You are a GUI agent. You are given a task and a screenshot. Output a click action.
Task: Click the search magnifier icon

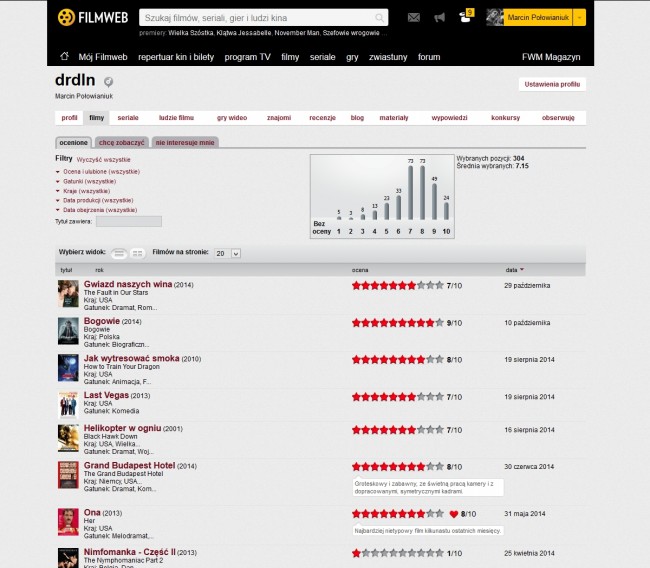click(x=379, y=18)
